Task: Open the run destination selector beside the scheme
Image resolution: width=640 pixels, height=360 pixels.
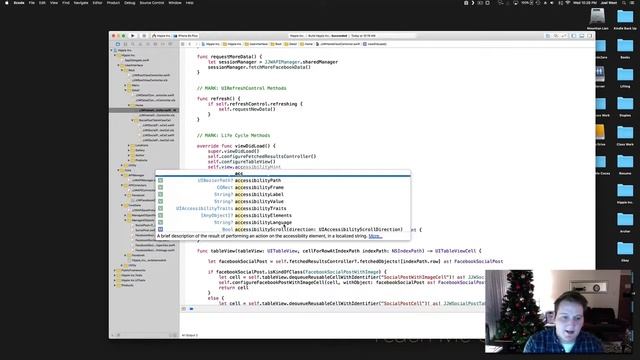Action: pos(186,36)
